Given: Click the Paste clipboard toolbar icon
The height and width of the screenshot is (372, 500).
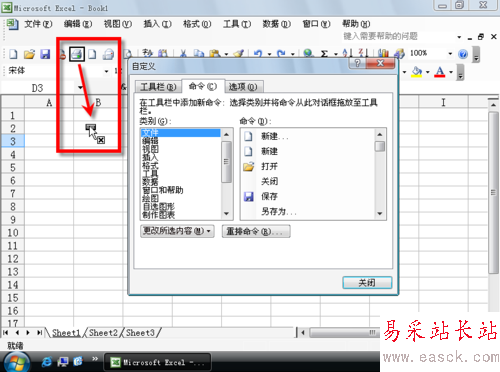Looking at the screenshot, I should [x=215, y=53].
